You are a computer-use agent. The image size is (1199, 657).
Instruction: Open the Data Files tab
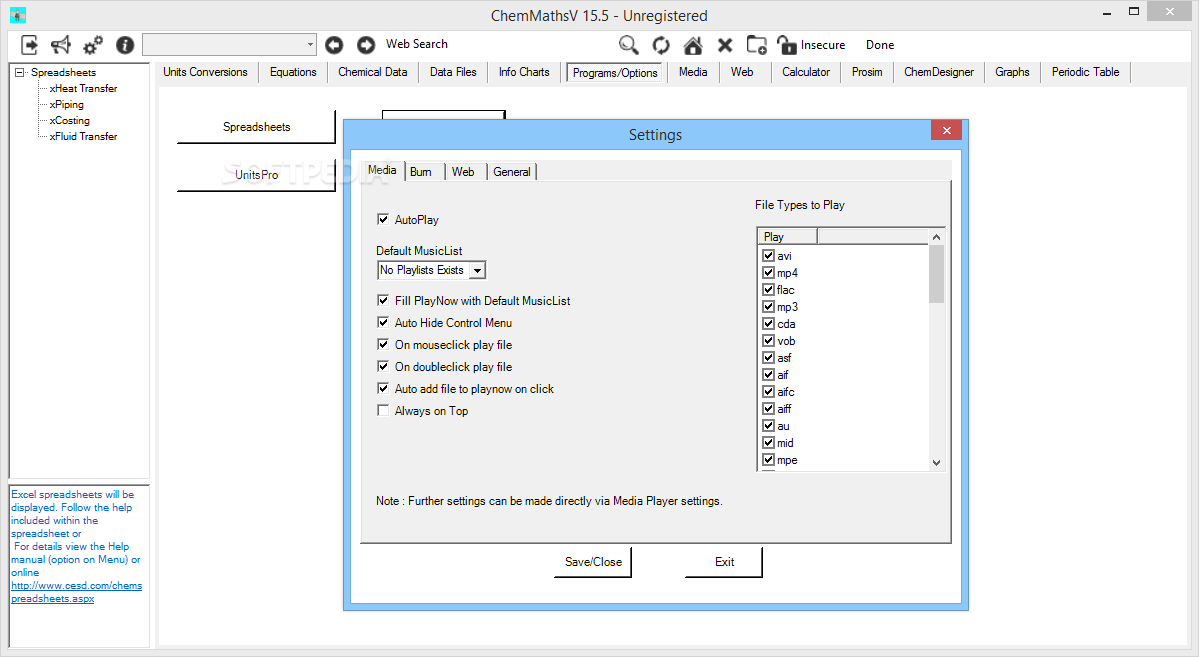pos(453,72)
